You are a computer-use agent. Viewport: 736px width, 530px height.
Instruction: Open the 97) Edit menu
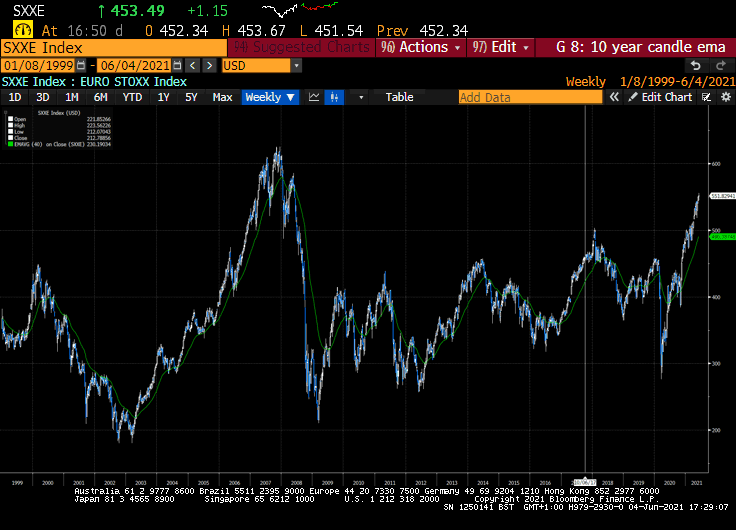pos(500,47)
